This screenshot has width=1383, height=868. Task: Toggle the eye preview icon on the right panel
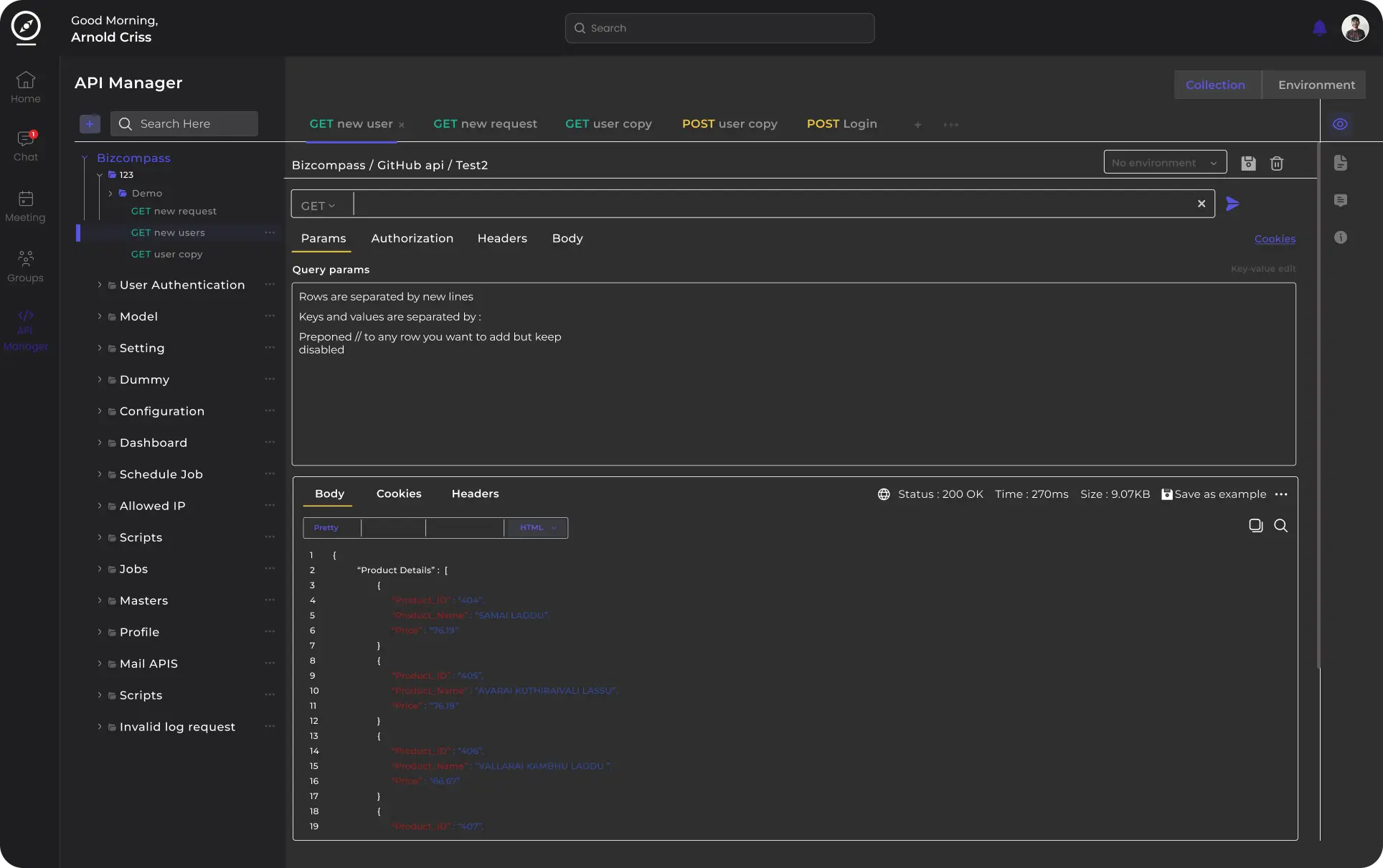click(1341, 123)
